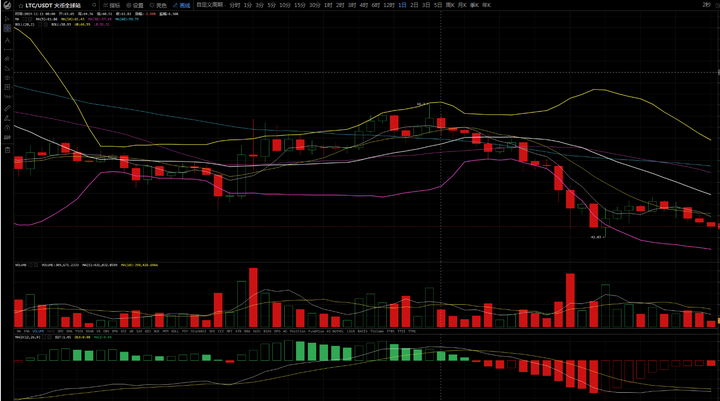Click the app logo icon at top-left
Screen dimensions: 720x401
7,5
